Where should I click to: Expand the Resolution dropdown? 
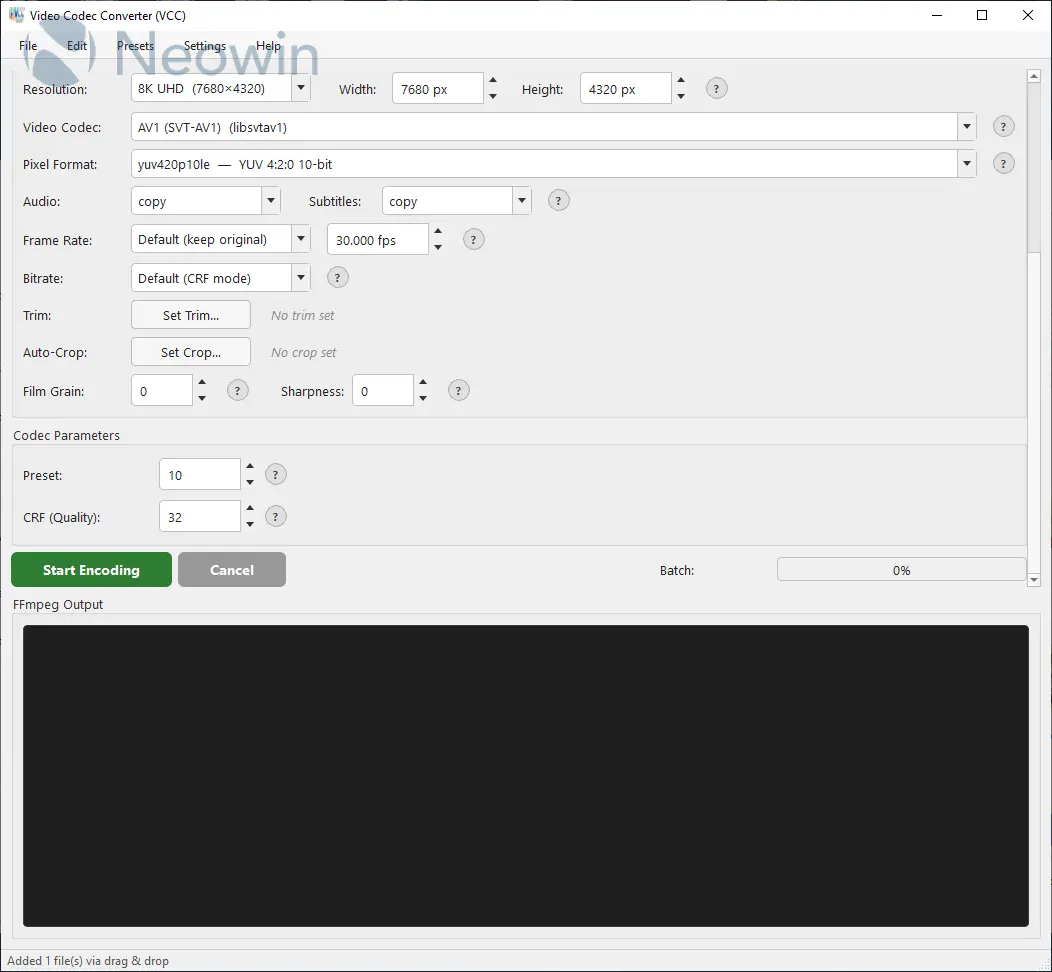pos(300,88)
